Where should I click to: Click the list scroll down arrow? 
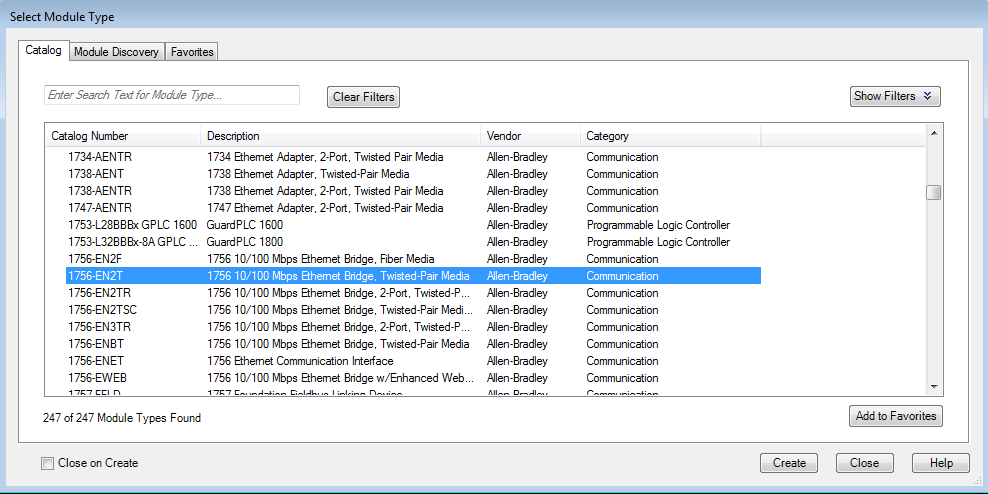[934, 387]
